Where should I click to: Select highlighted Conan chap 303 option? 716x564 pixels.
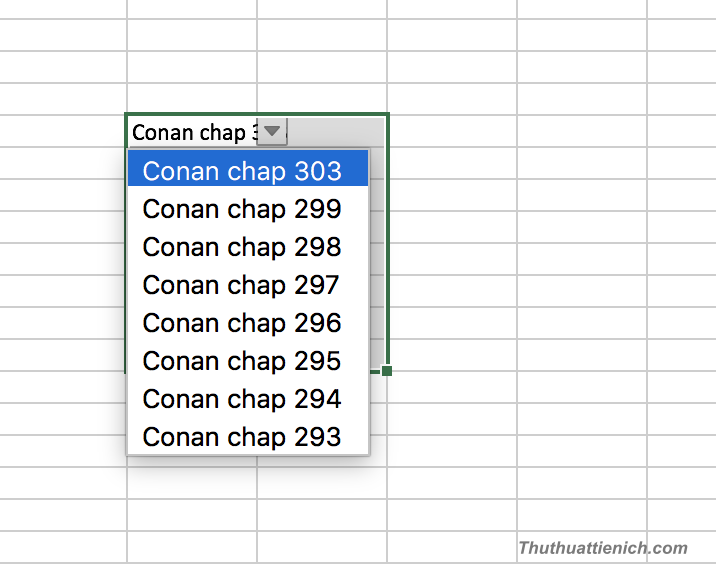(242, 171)
